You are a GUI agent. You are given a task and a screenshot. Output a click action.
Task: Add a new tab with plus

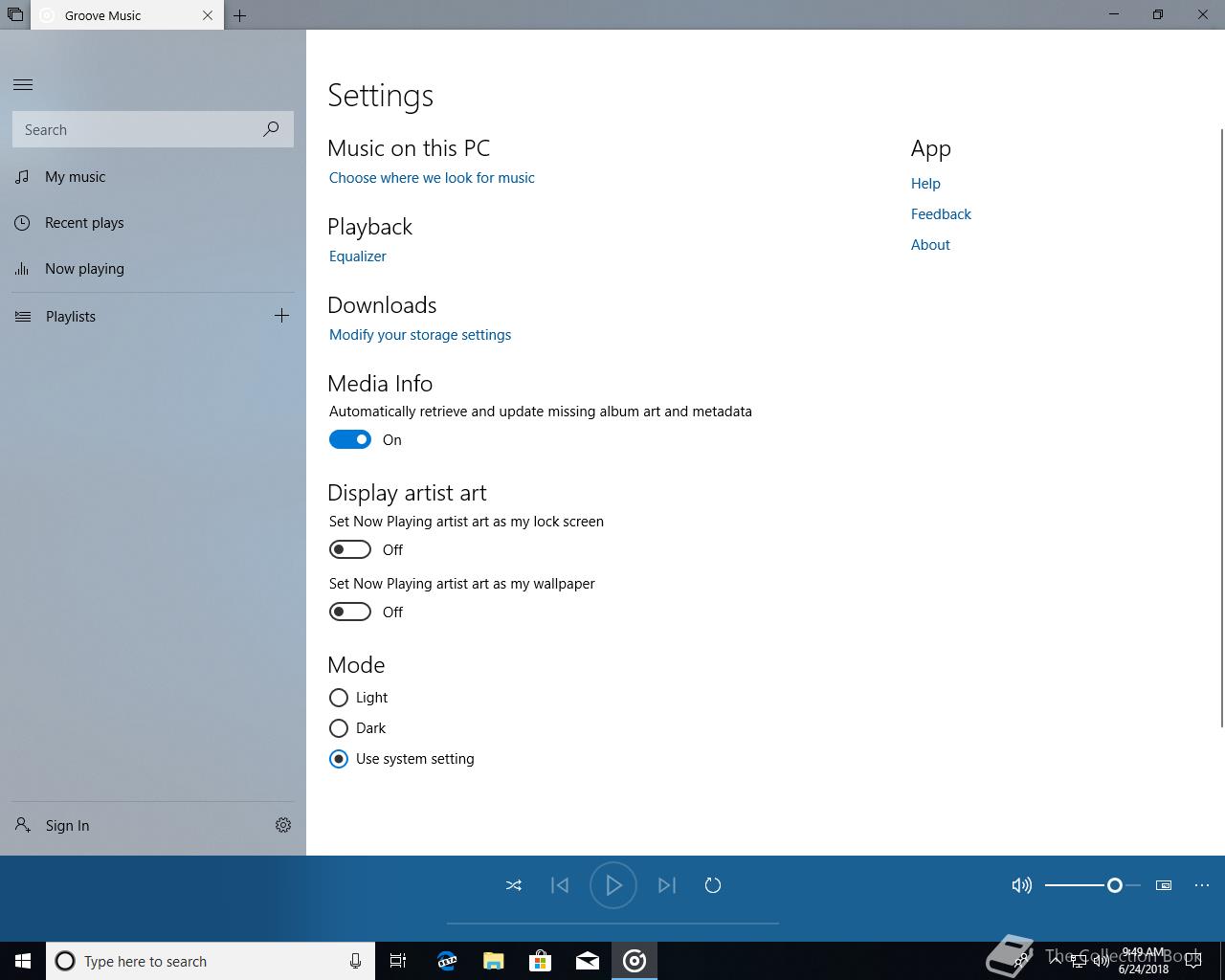point(239,15)
